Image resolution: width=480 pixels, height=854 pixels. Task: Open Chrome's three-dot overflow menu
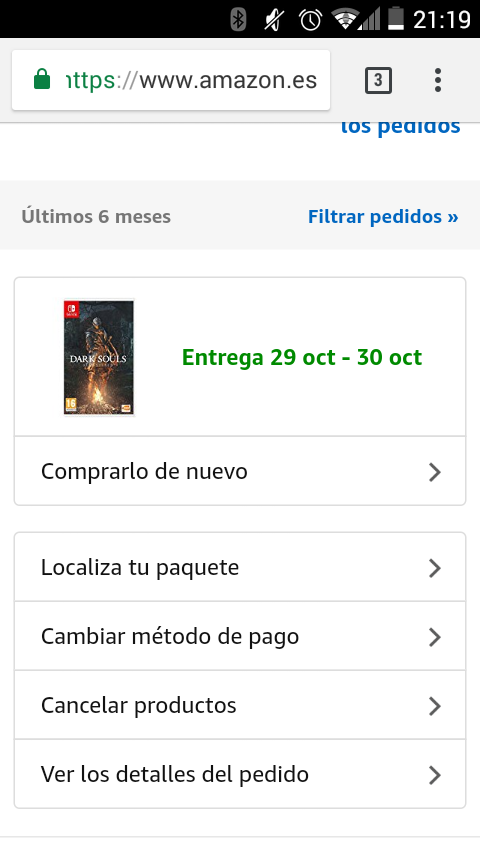click(x=438, y=81)
